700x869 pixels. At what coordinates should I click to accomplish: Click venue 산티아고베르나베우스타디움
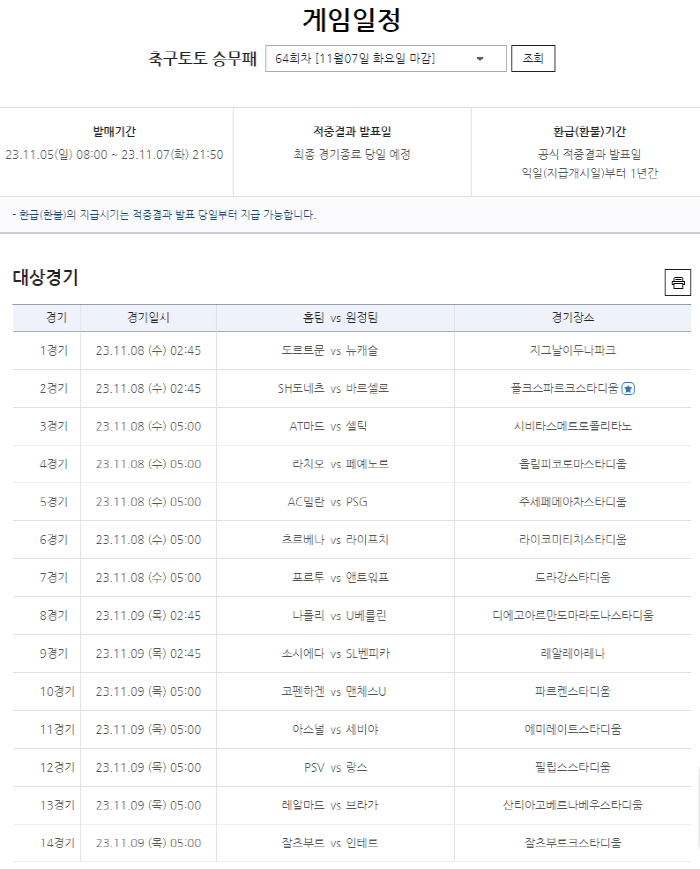573,805
